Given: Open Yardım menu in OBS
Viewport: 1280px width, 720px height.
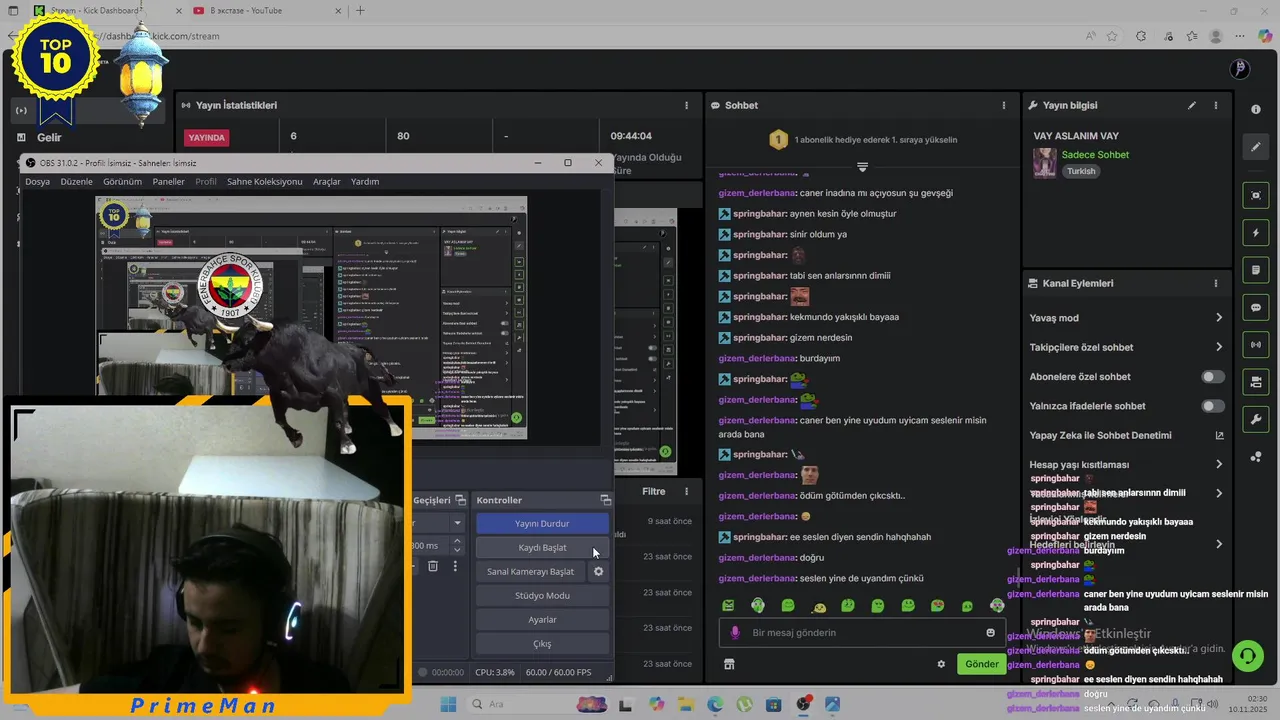Looking at the screenshot, I should click(x=365, y=181).
